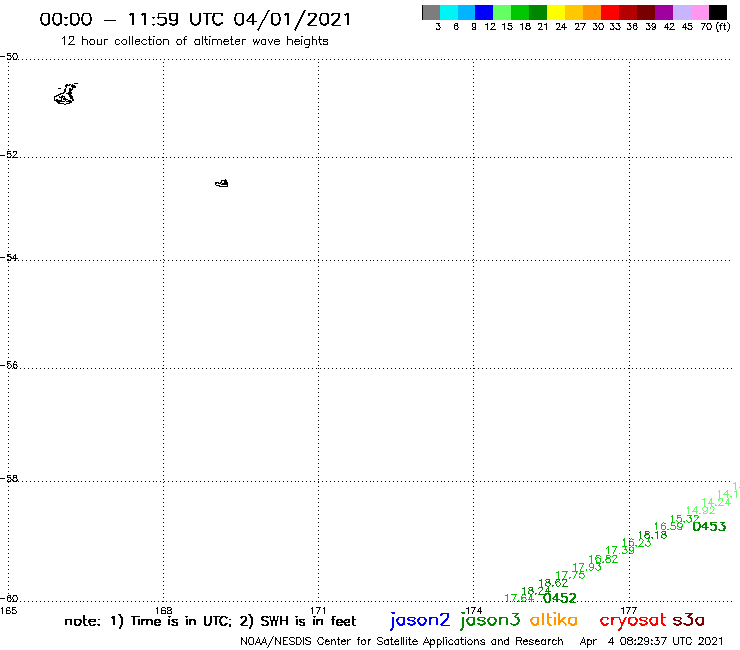Click the wave height value 14.92
740x650 pixels.
coord(701,510)
